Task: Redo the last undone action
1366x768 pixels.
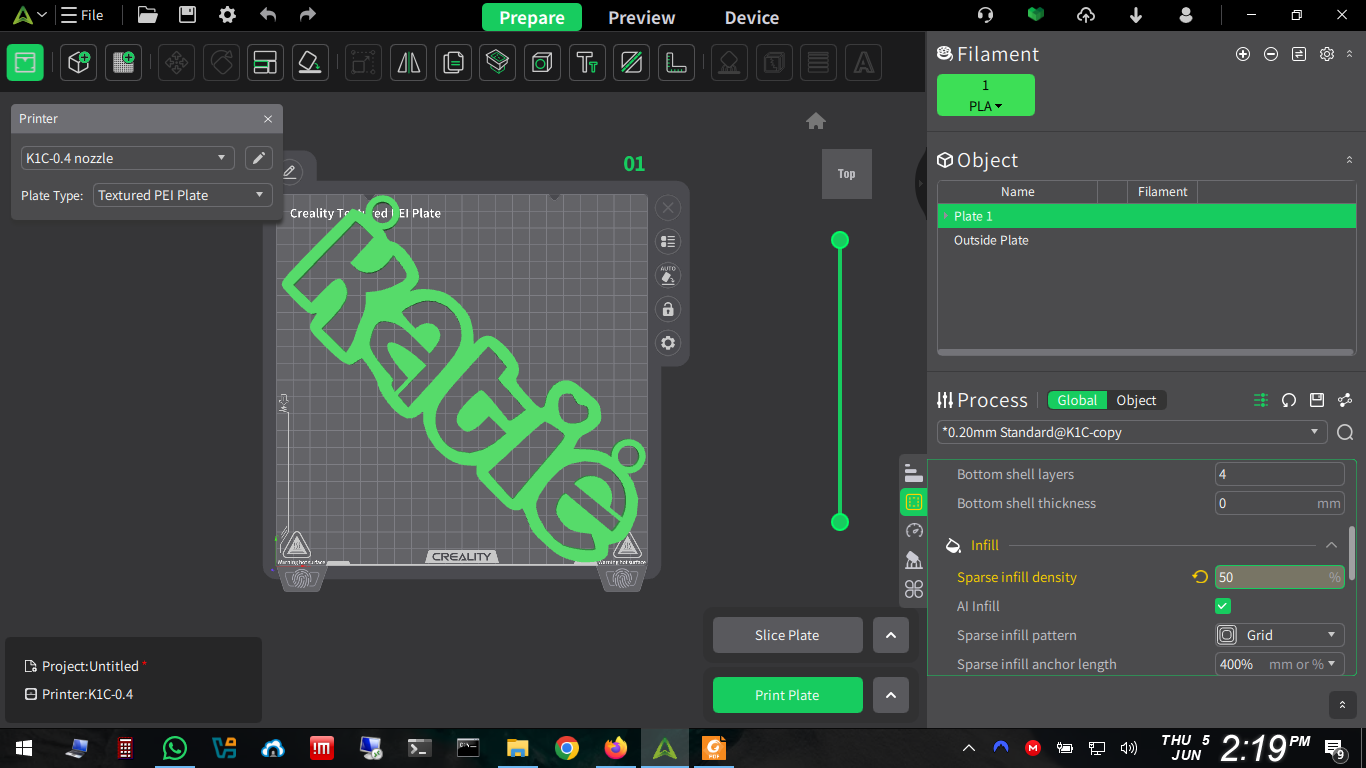Action: [308, 15]
